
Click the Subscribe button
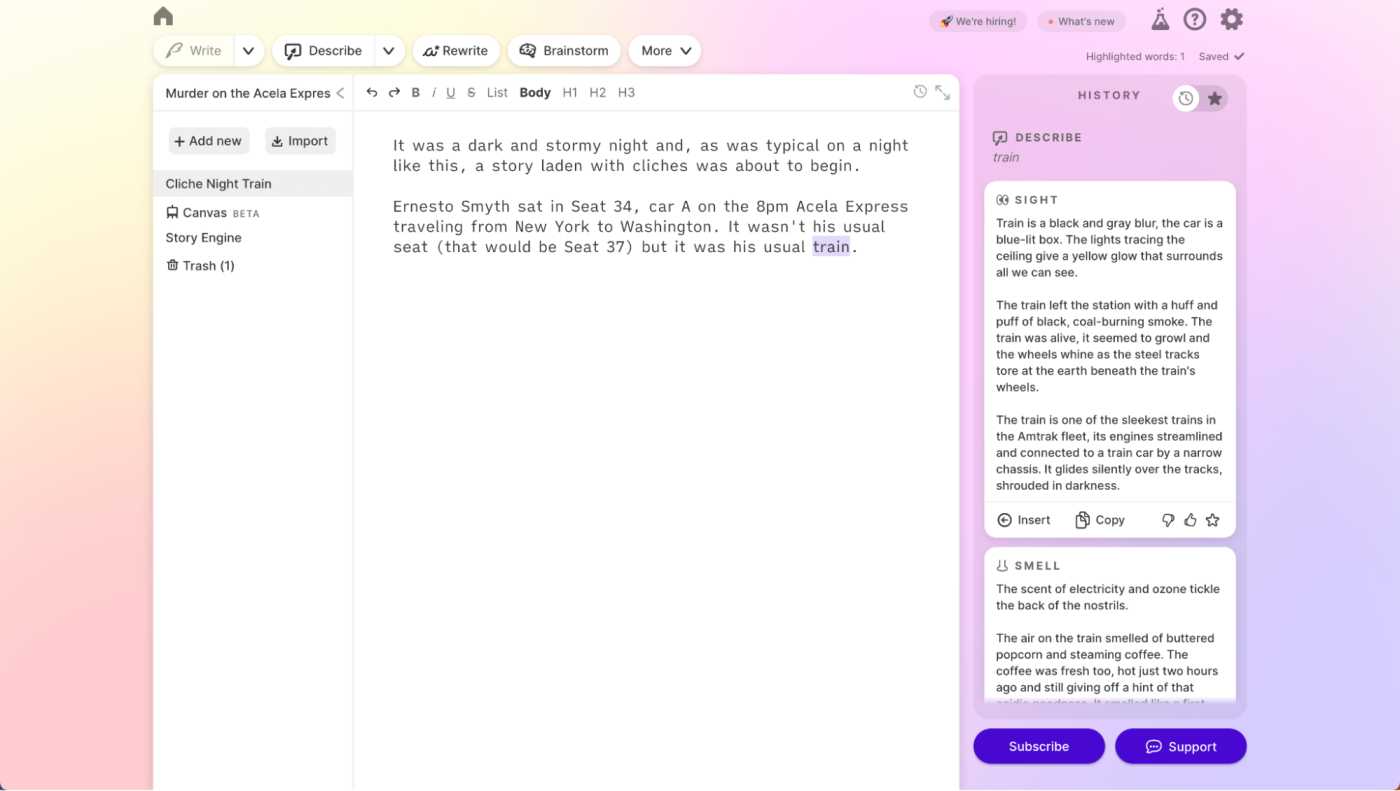pyautogui.click(x=1039, y=746)
